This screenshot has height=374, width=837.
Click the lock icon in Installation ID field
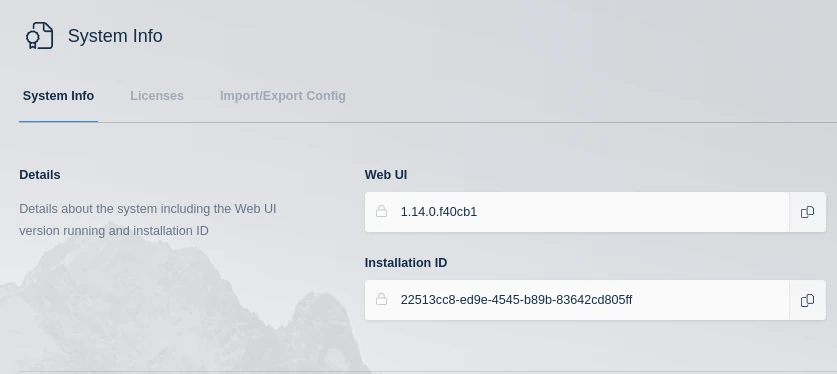381,299
